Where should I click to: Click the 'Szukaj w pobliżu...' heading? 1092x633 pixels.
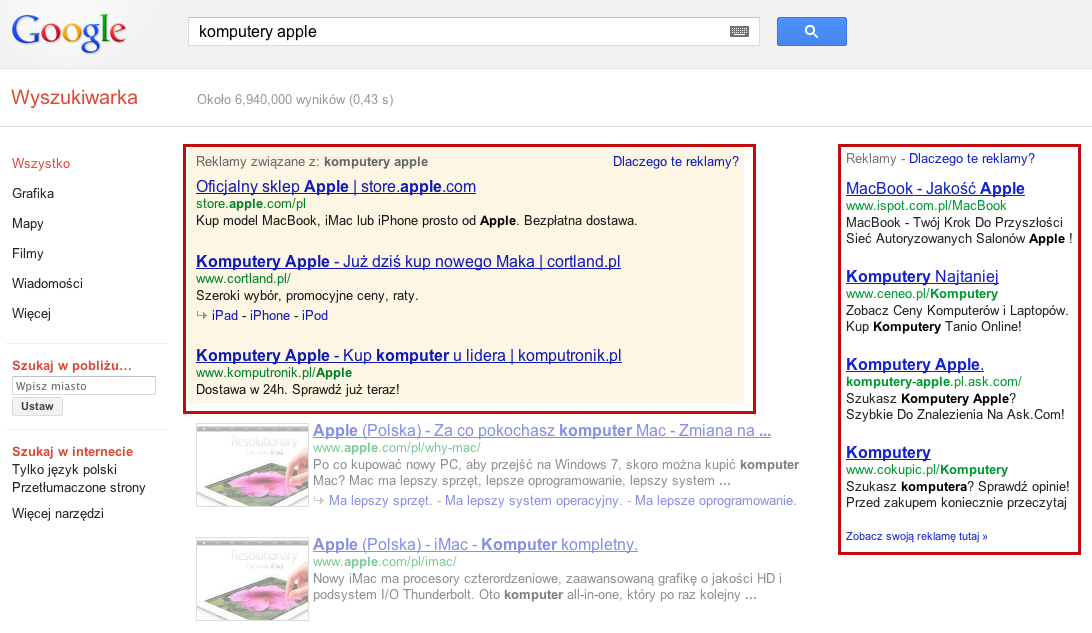72,366
